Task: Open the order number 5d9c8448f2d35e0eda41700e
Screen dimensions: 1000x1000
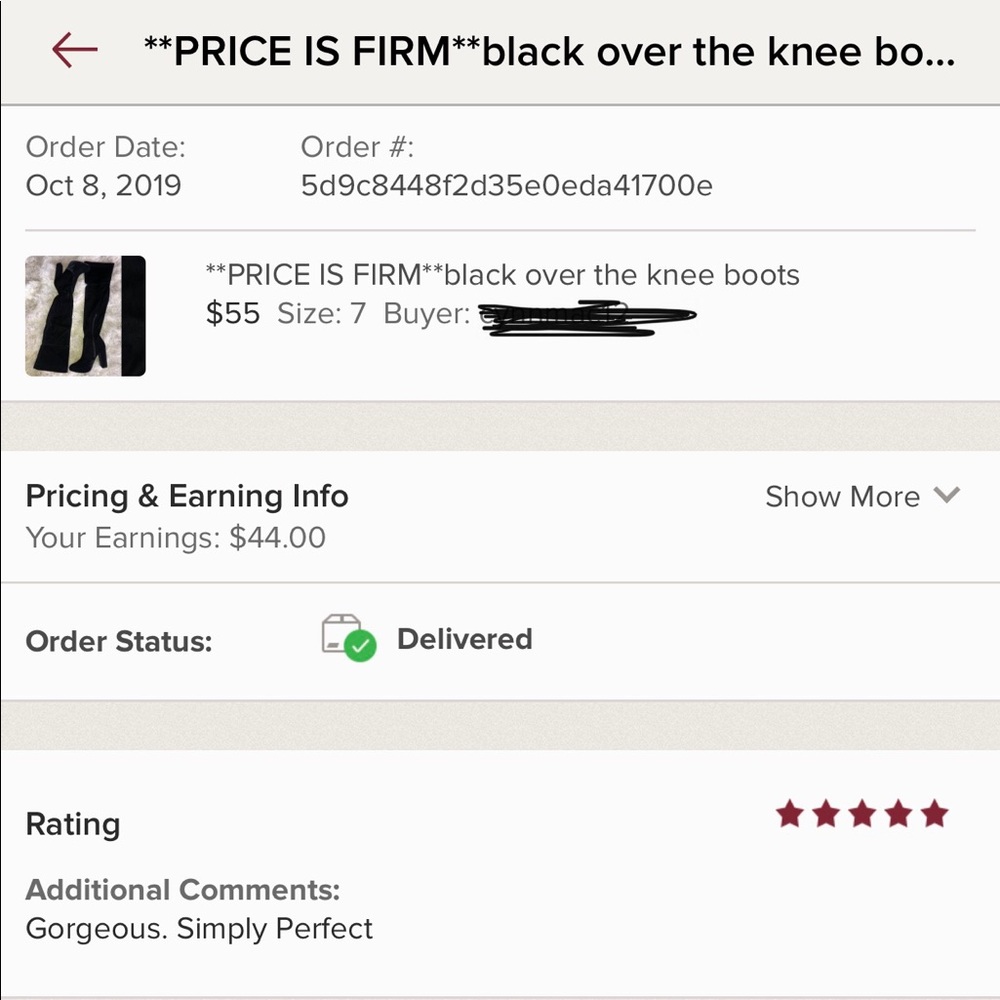Action: pos(505,185)
